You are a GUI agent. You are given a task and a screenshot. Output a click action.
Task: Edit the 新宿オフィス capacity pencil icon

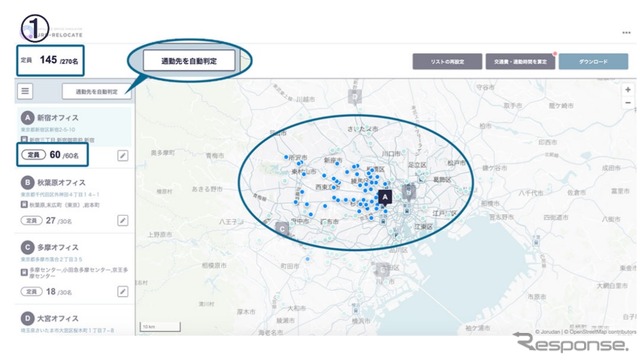click(123, 155)
